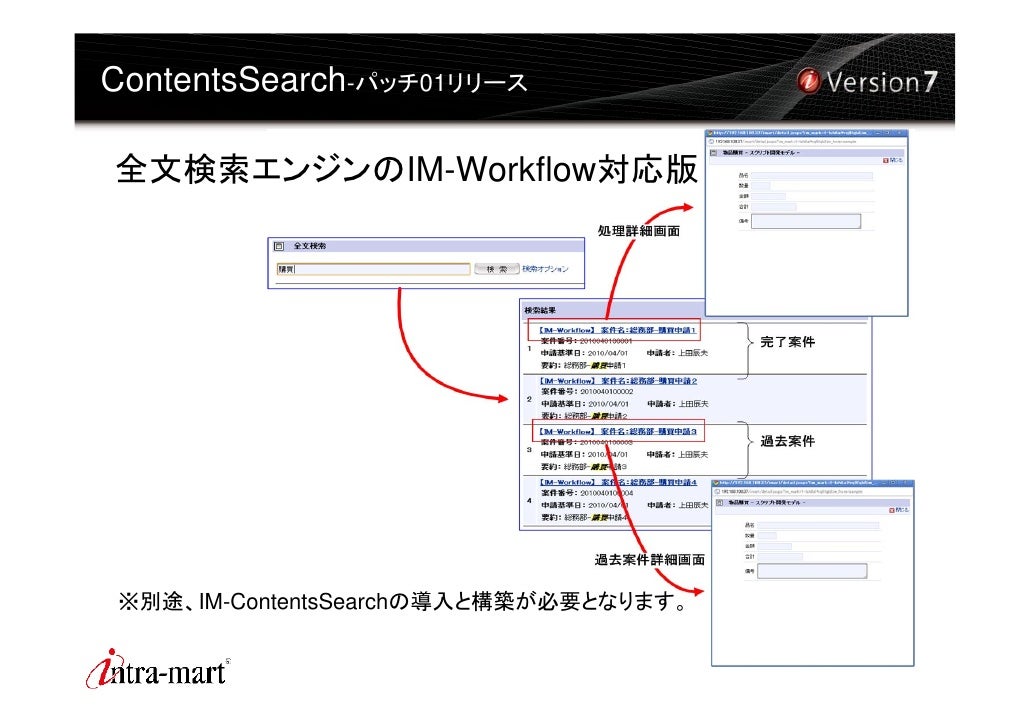1030x728 pixels.
Task: Click 品名 field in upper detail window
Action: tap(812, 175)
